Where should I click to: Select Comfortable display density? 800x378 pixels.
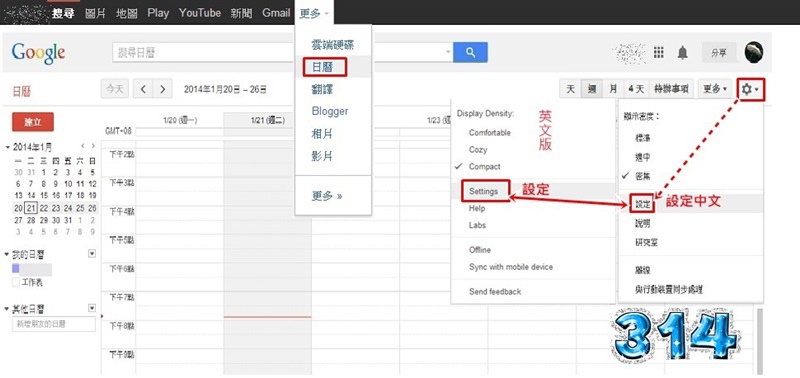[x=489, y=133]
